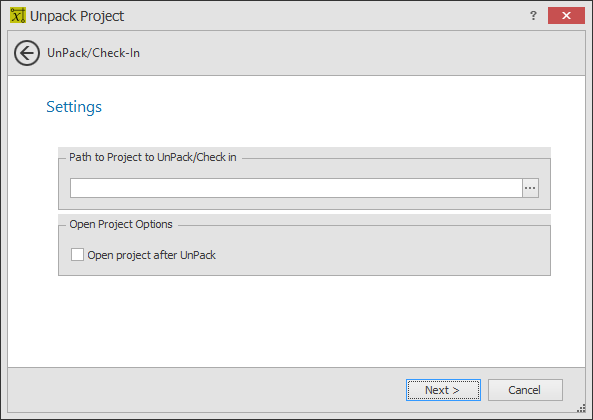593x420 pixels.
Task: Click the gray footer bar left of Next
Action: [204, 390]
